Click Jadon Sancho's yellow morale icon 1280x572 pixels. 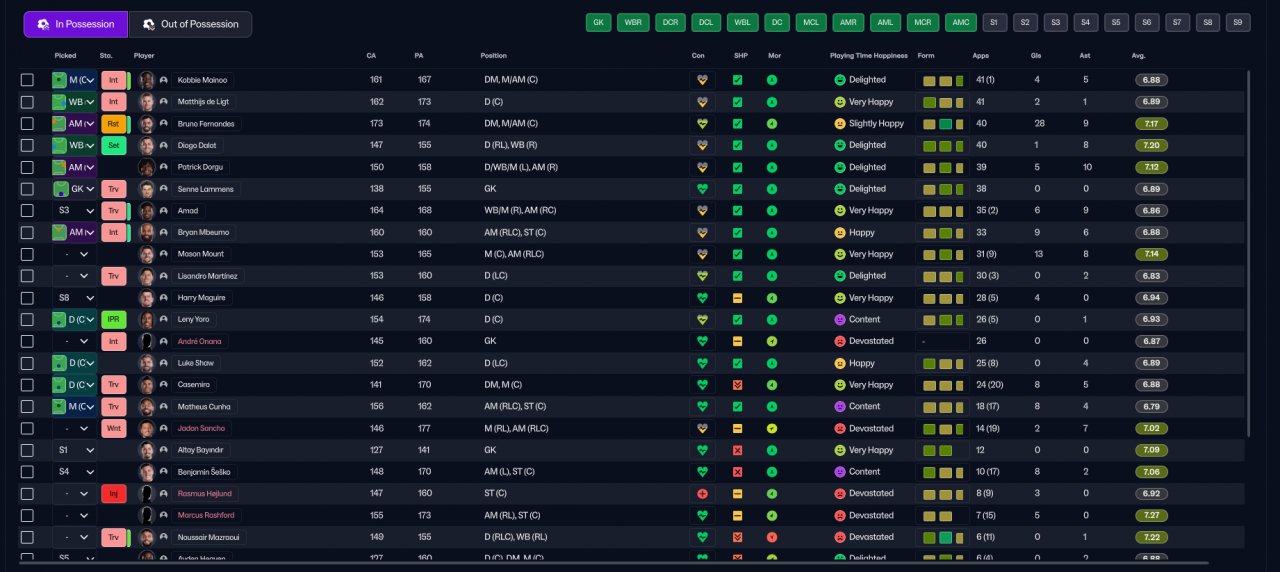pos(772,428)
